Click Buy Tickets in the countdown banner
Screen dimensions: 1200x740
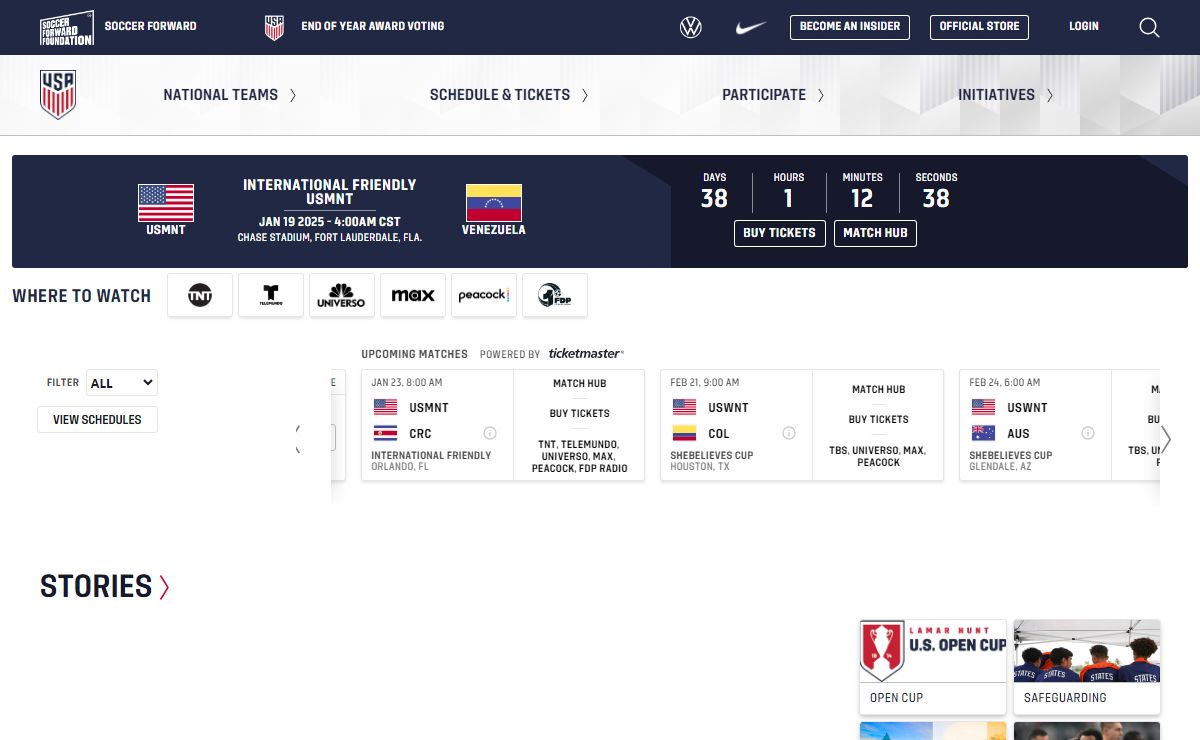pos(780,233)
